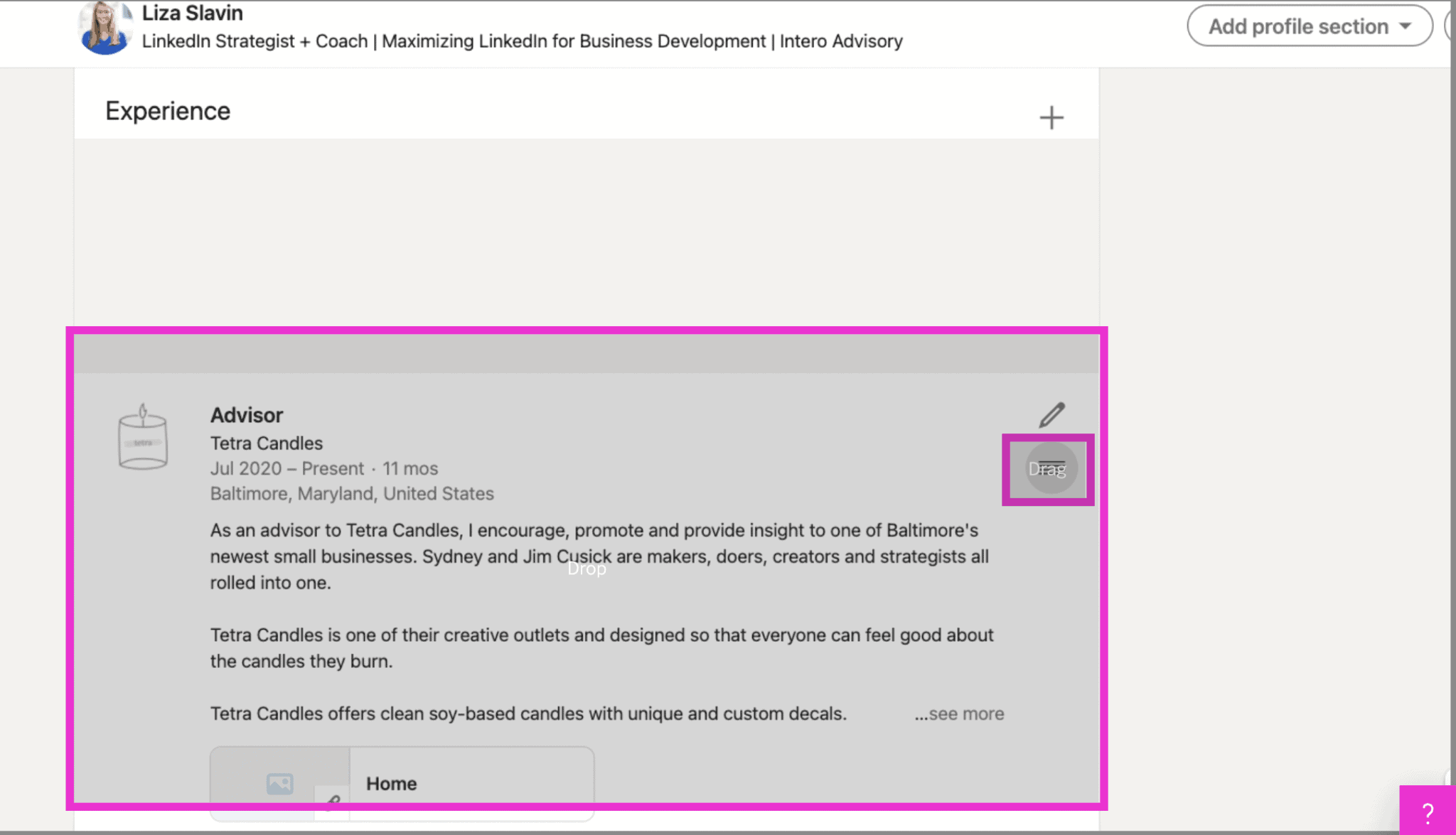The height and width of the screenshot is (835, 1456).
Task: Select the Home media attachment tab
Action: point(391,783)
